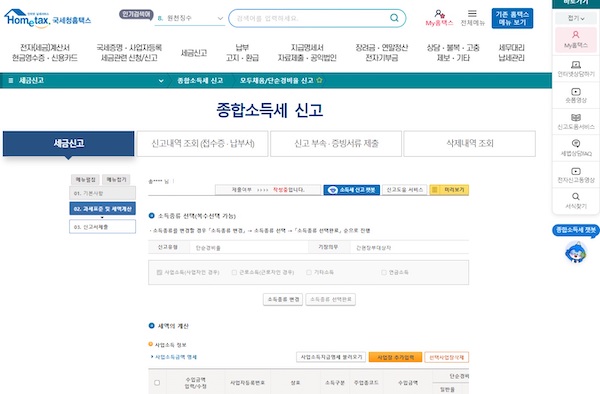Click the 수입금액 입력/수정 column header
Viewport: 600px width, 394px height.
(195, 383)
